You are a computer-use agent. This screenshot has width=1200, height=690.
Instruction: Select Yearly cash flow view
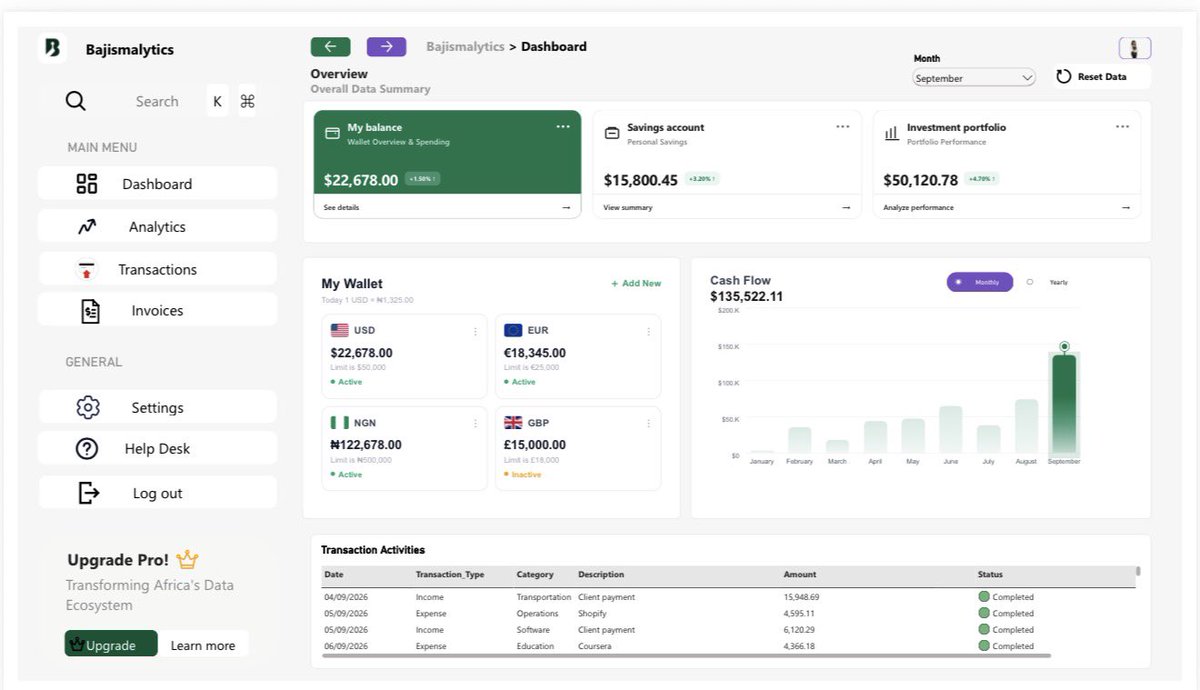pos(1048,282)
